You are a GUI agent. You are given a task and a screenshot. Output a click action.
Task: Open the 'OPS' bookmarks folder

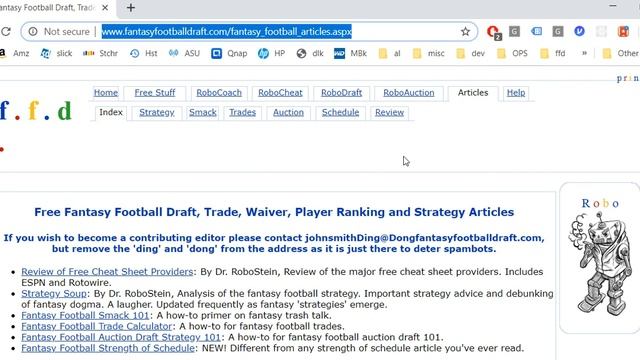[512, 53]
